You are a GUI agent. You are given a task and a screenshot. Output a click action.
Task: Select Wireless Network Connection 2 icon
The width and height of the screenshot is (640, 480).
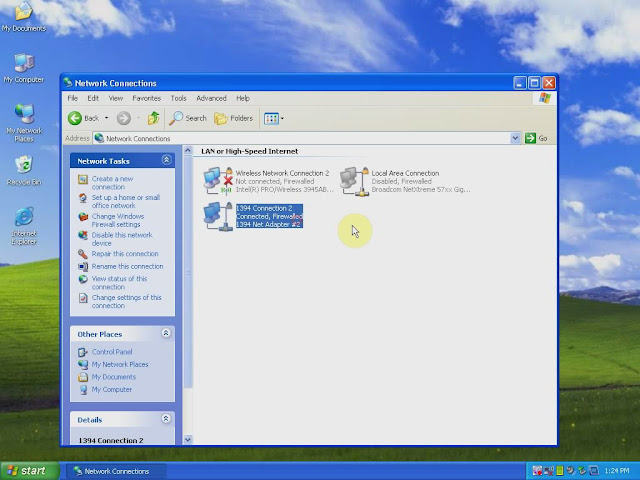(x=218, y=181)
